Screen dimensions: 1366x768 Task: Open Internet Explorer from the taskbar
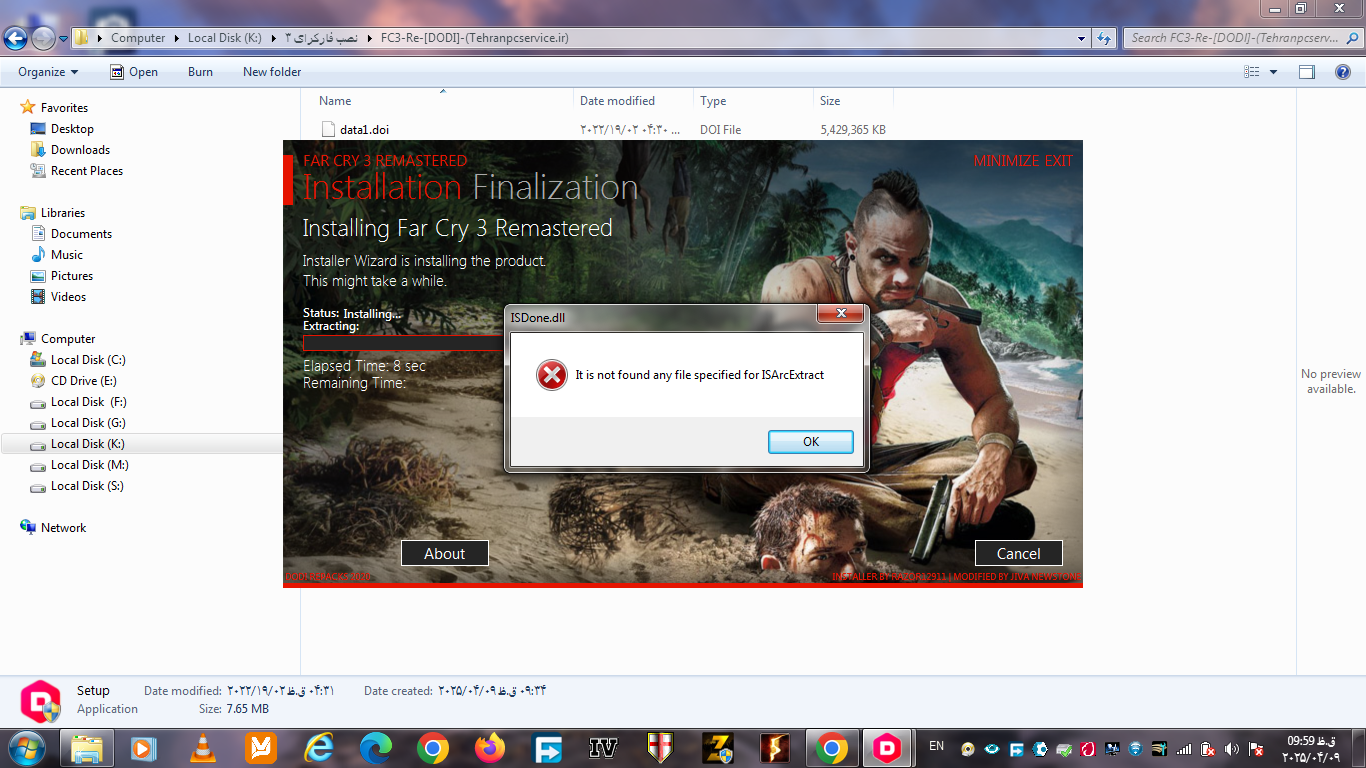[x=318, y=748]
